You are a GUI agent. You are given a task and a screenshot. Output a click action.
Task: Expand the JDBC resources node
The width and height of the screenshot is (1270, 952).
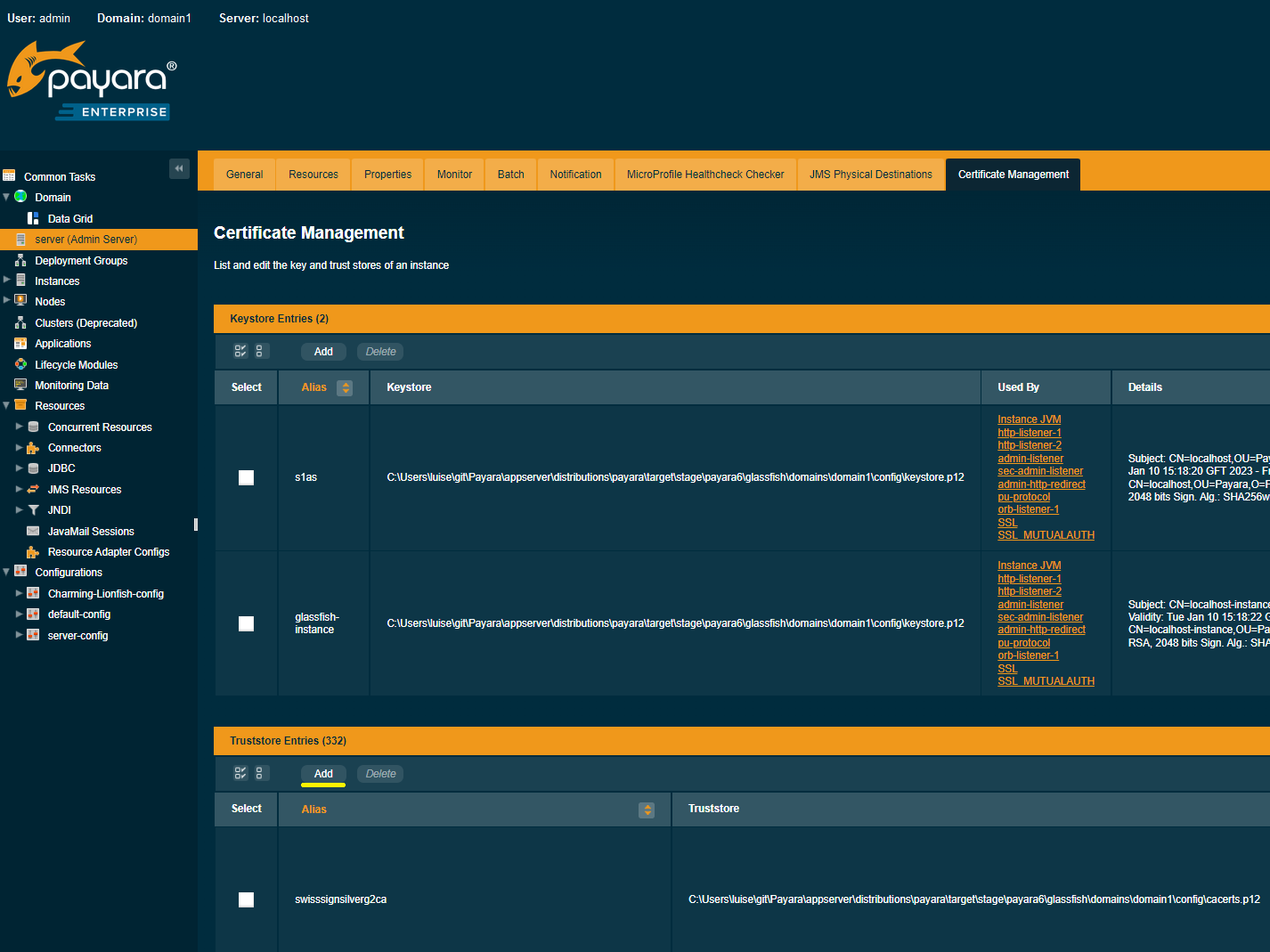coord(19,468)
